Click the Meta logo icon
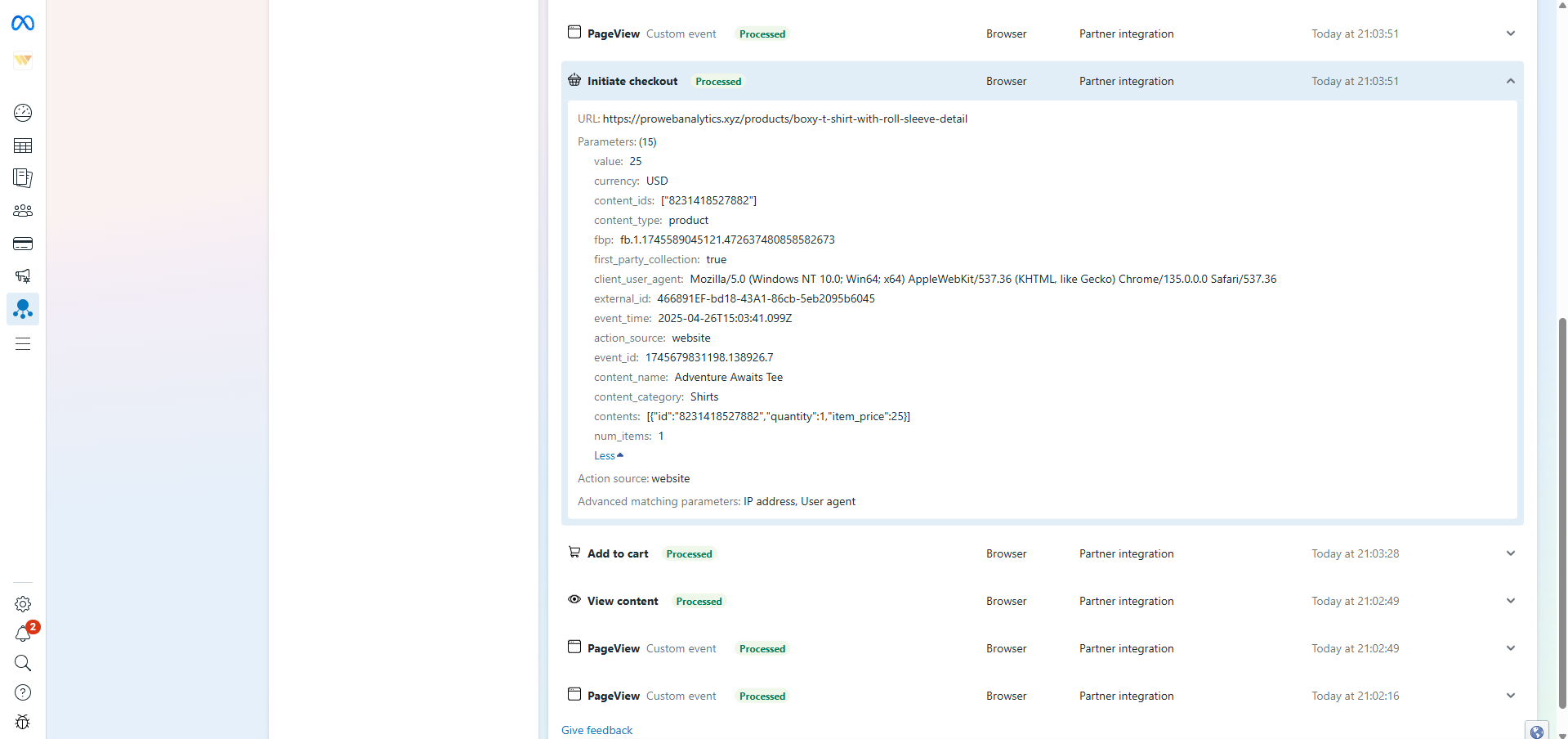The width and height of the screenshot is (1568, 739). pyautogui.click(x=23, y=24)
